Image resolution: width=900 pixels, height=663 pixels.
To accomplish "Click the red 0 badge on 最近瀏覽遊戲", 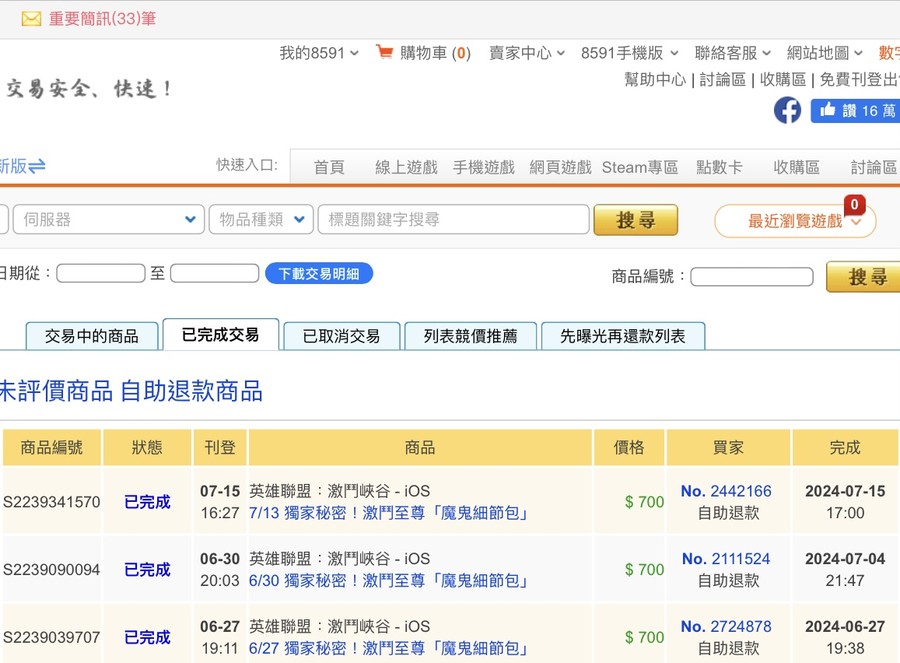I will click(854, 204).
